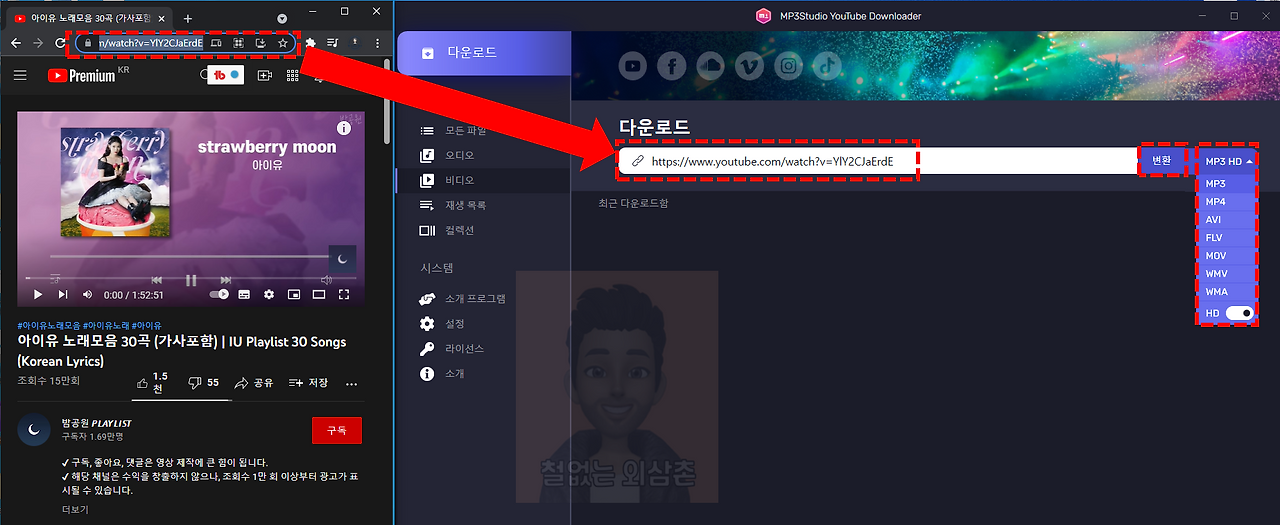1280x525 pixels.
Task: Open the #아이유노래모음 hashtag link
Action: point(48,325)
